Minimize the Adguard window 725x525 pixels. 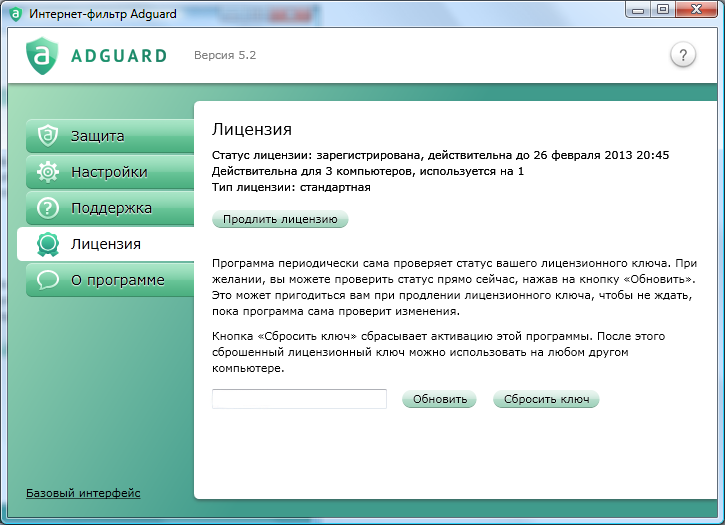point(638,10)
